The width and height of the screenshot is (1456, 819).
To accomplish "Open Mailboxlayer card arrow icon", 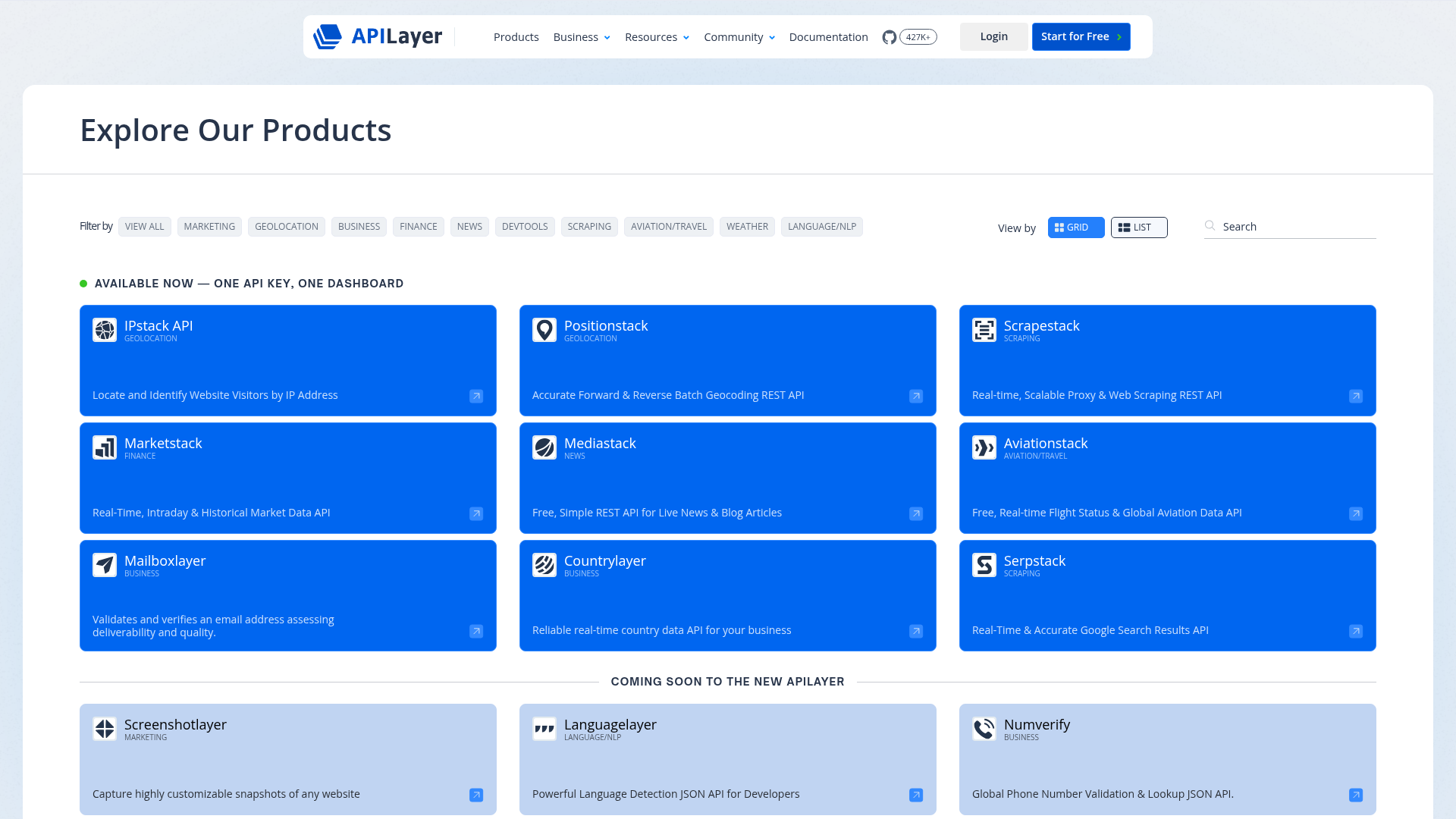I will click(x=476, y=631).
